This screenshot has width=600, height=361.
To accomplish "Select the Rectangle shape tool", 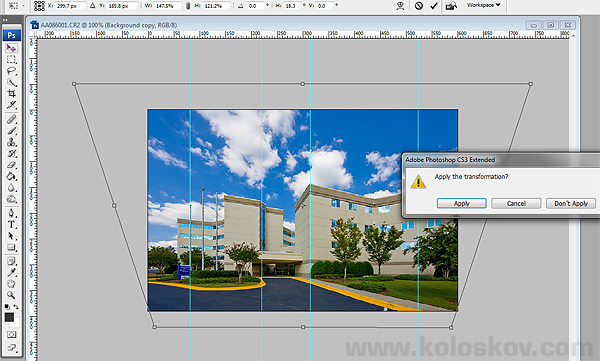I will (11, 247).
